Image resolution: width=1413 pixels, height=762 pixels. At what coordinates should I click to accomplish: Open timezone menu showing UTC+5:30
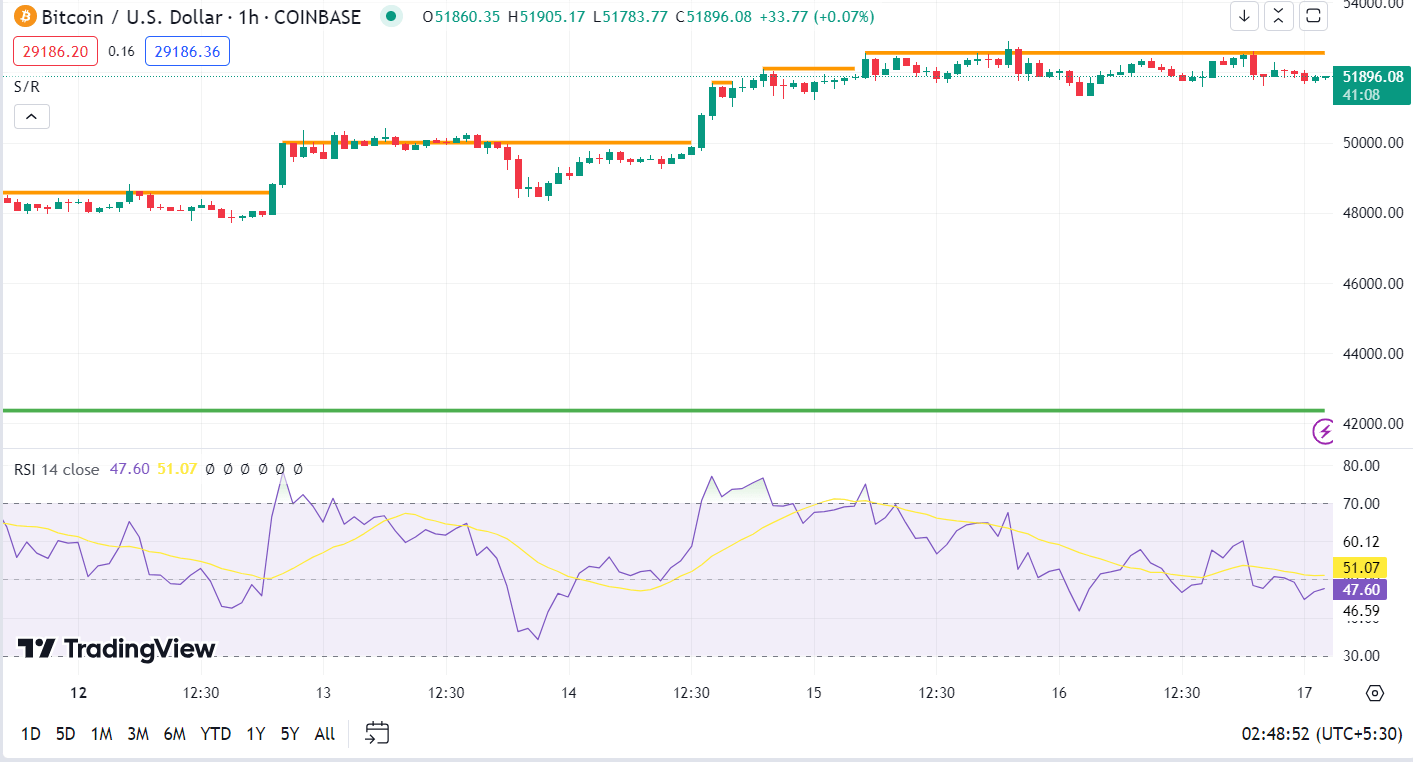pos(1321,734)
